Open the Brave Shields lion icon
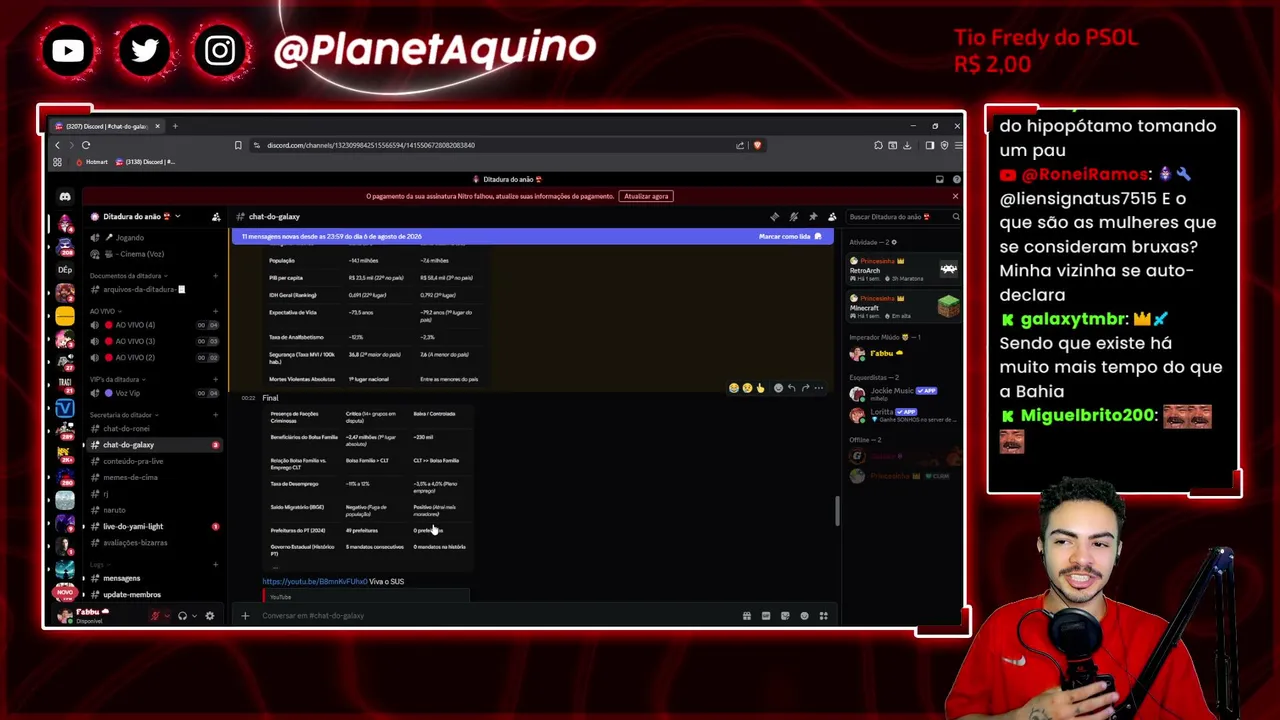The image size is (1280, 720). [x=757, y=145]
